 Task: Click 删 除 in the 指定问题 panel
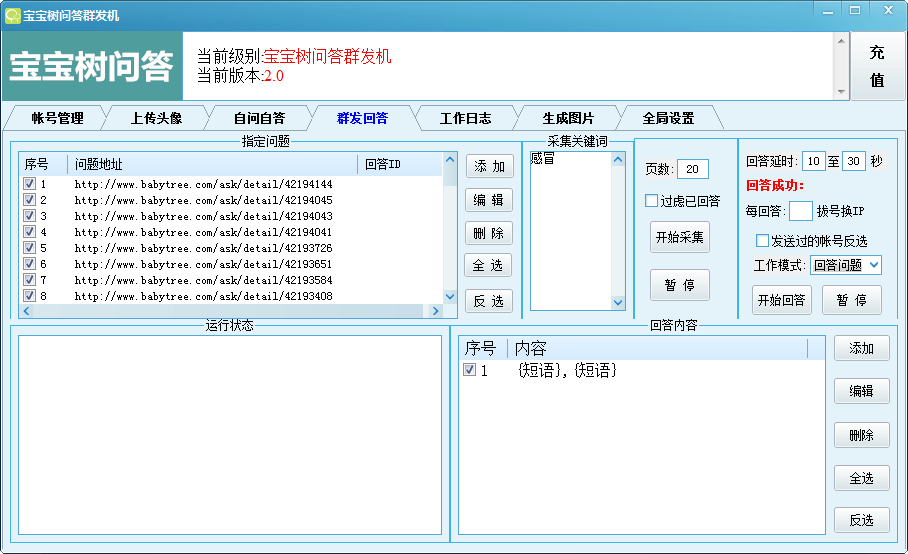pyautogui.click(x=489, y=233)
